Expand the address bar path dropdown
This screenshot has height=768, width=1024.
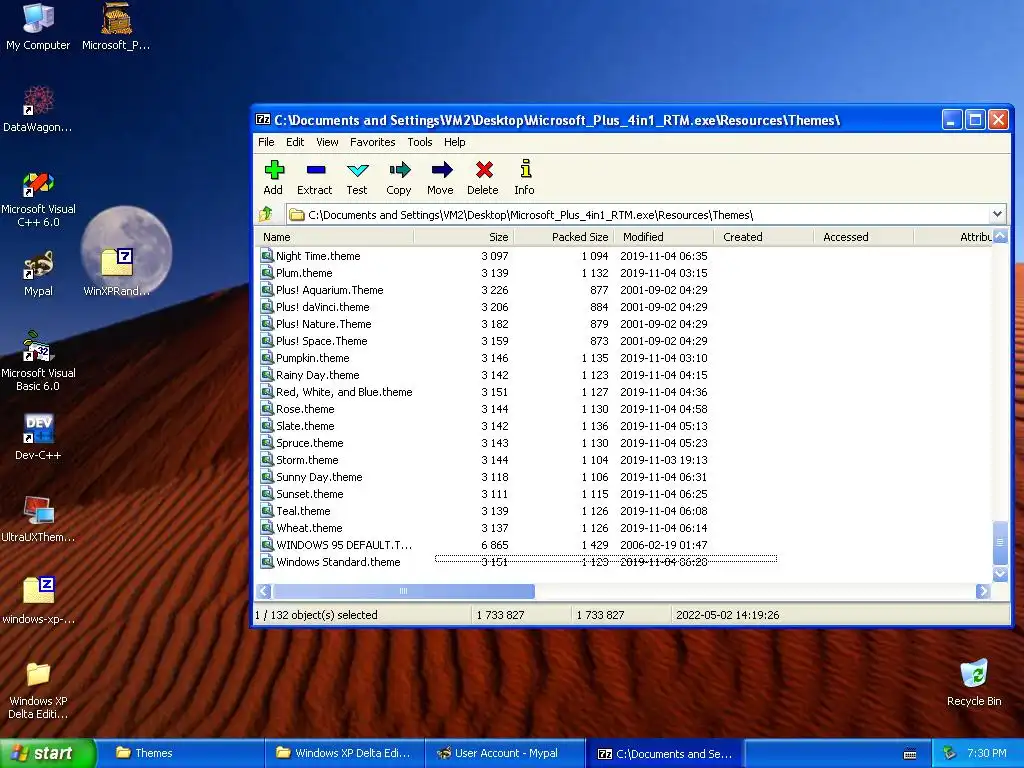coord(997,214)
